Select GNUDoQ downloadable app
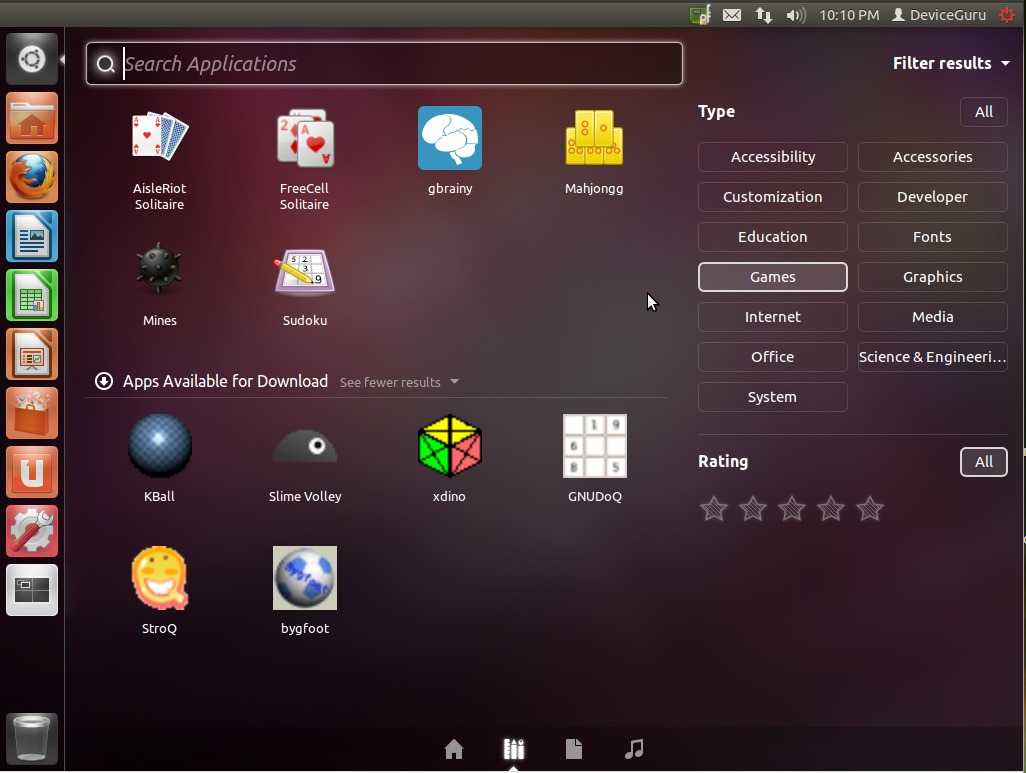The height and width of the screenshot is (773, 1026). (x=595, y=458)
